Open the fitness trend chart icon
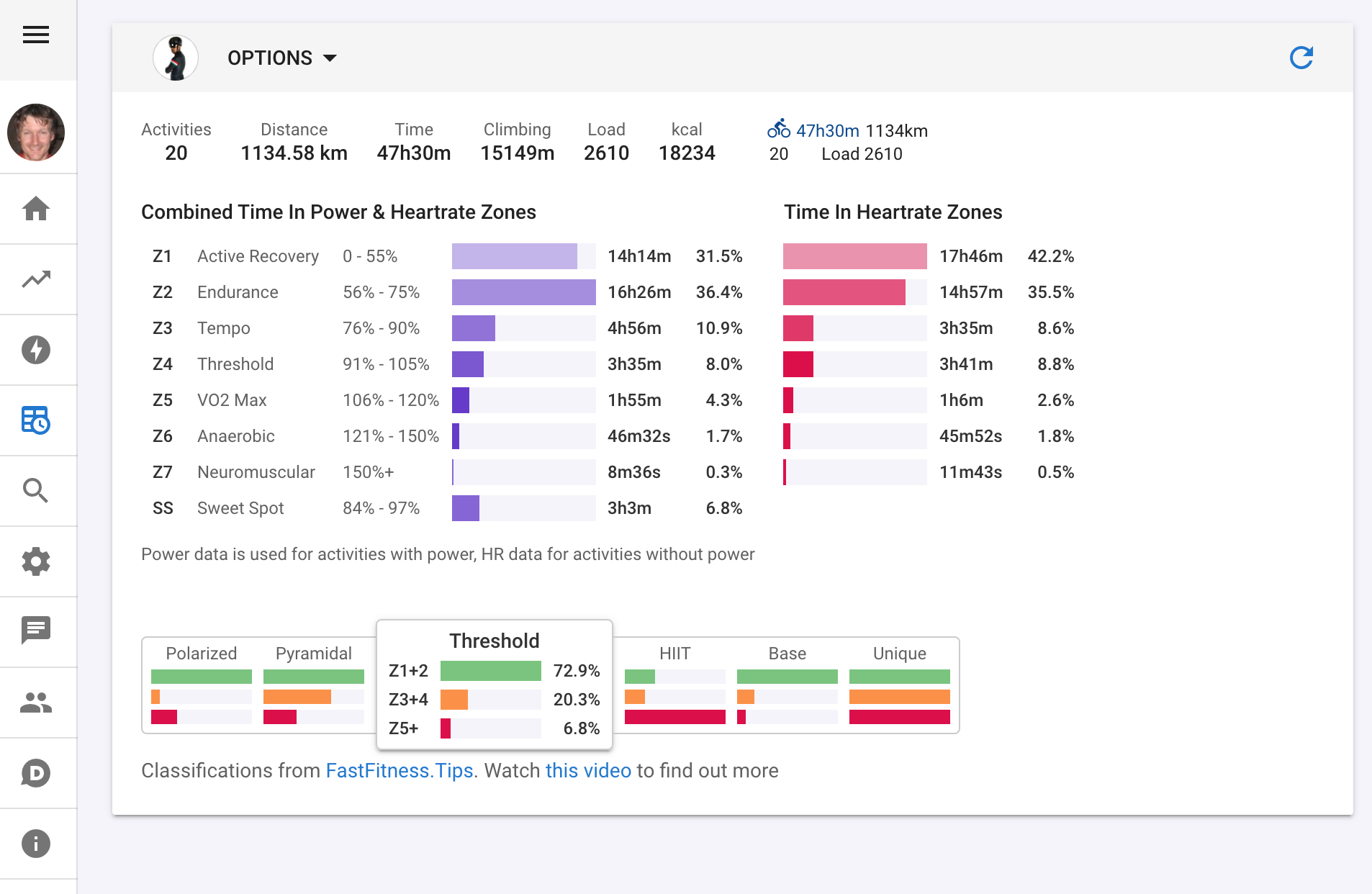 [x=36, y=279]
